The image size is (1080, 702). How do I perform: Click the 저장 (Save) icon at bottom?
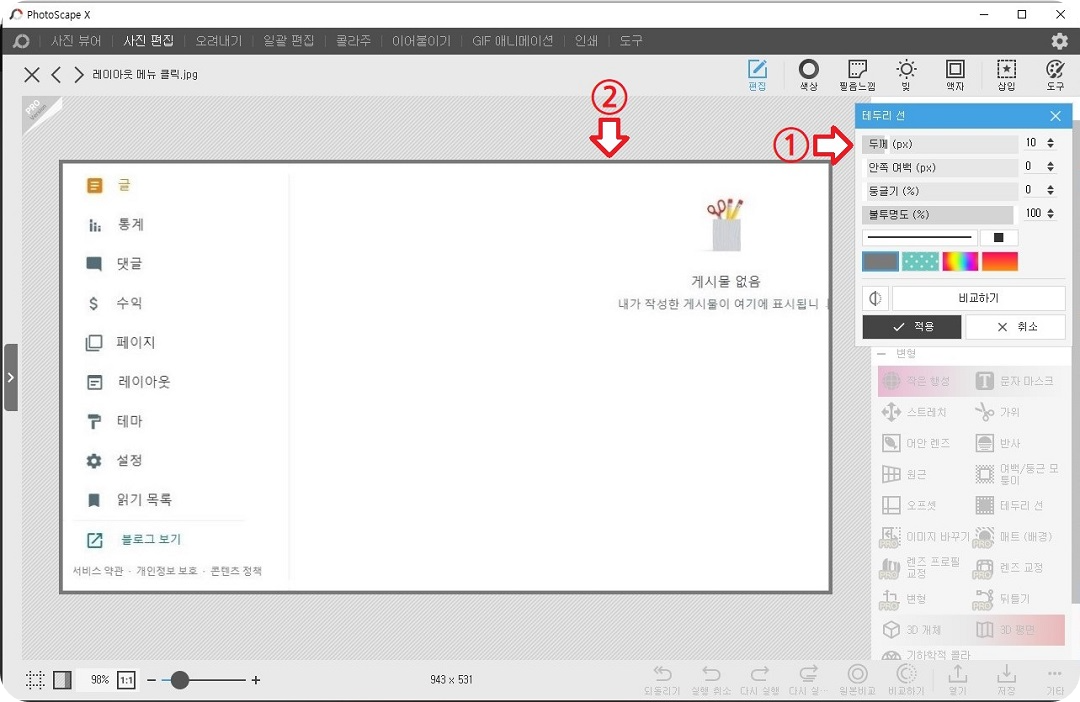point(1005,680)
